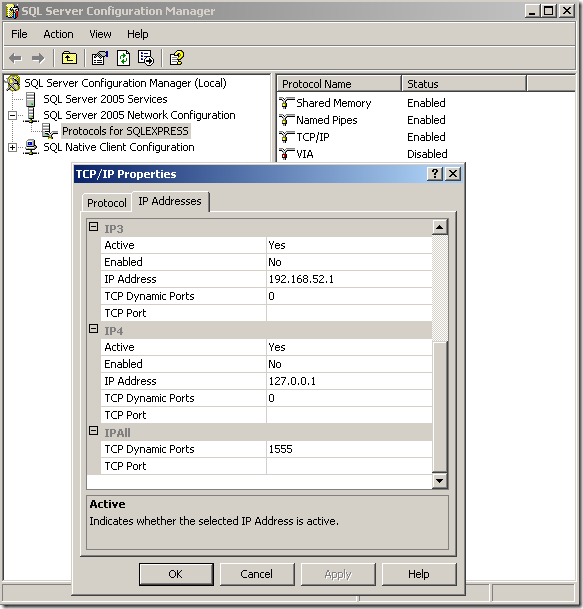This screenshot has width=583, height=609.
Task: Click the Export List toolbar icon
Action: point(146,58)
